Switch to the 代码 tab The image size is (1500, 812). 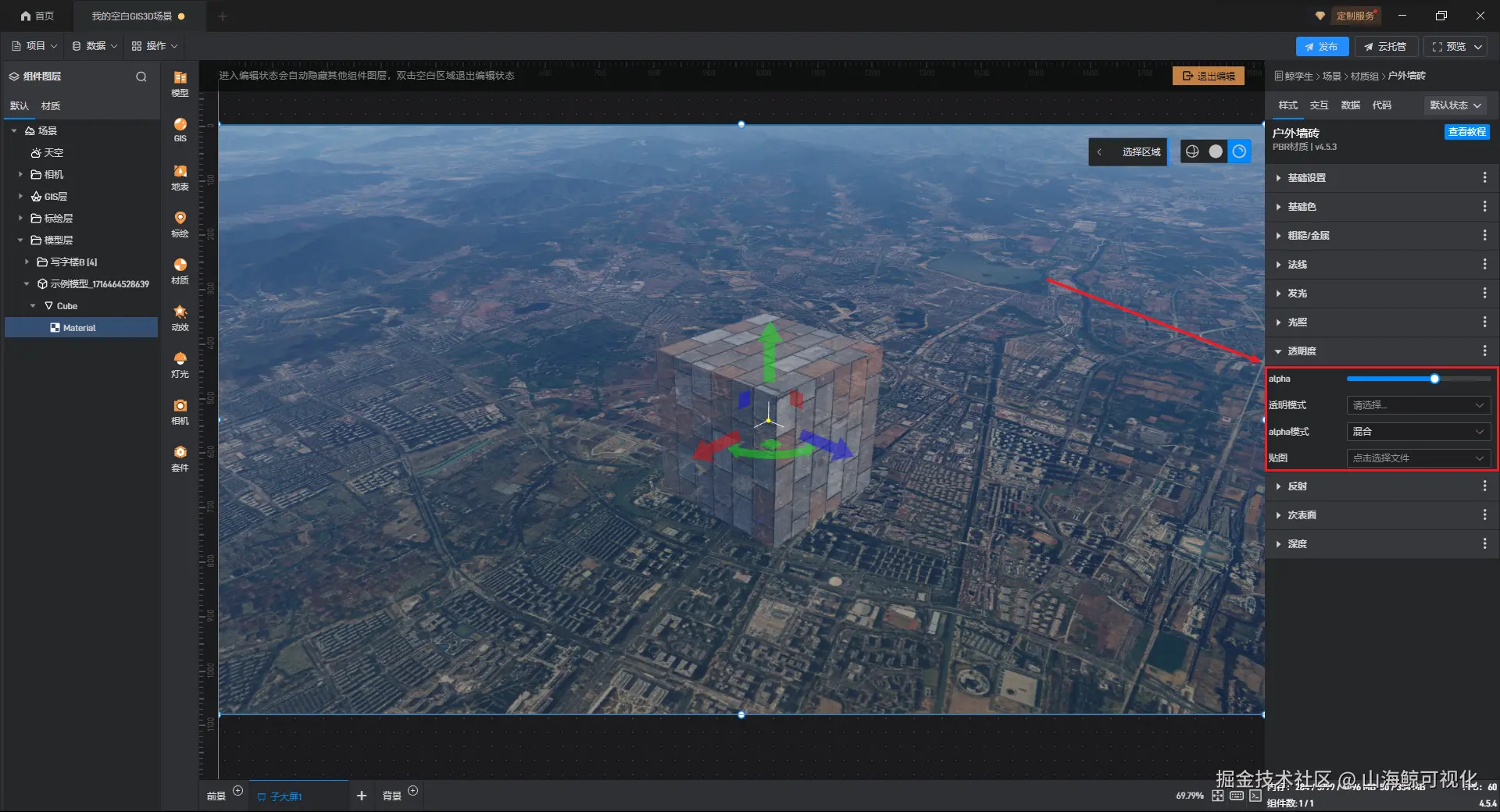coord(1381,105)
